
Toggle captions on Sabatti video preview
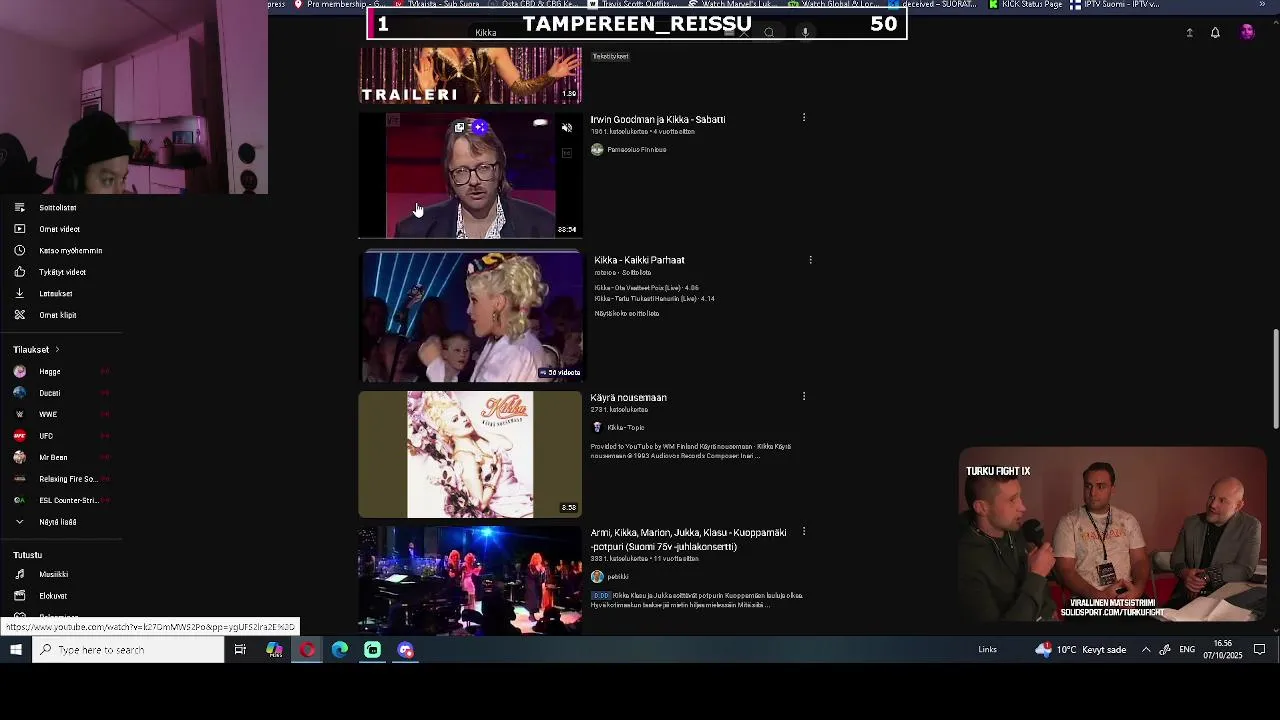[x=567, y=153]
